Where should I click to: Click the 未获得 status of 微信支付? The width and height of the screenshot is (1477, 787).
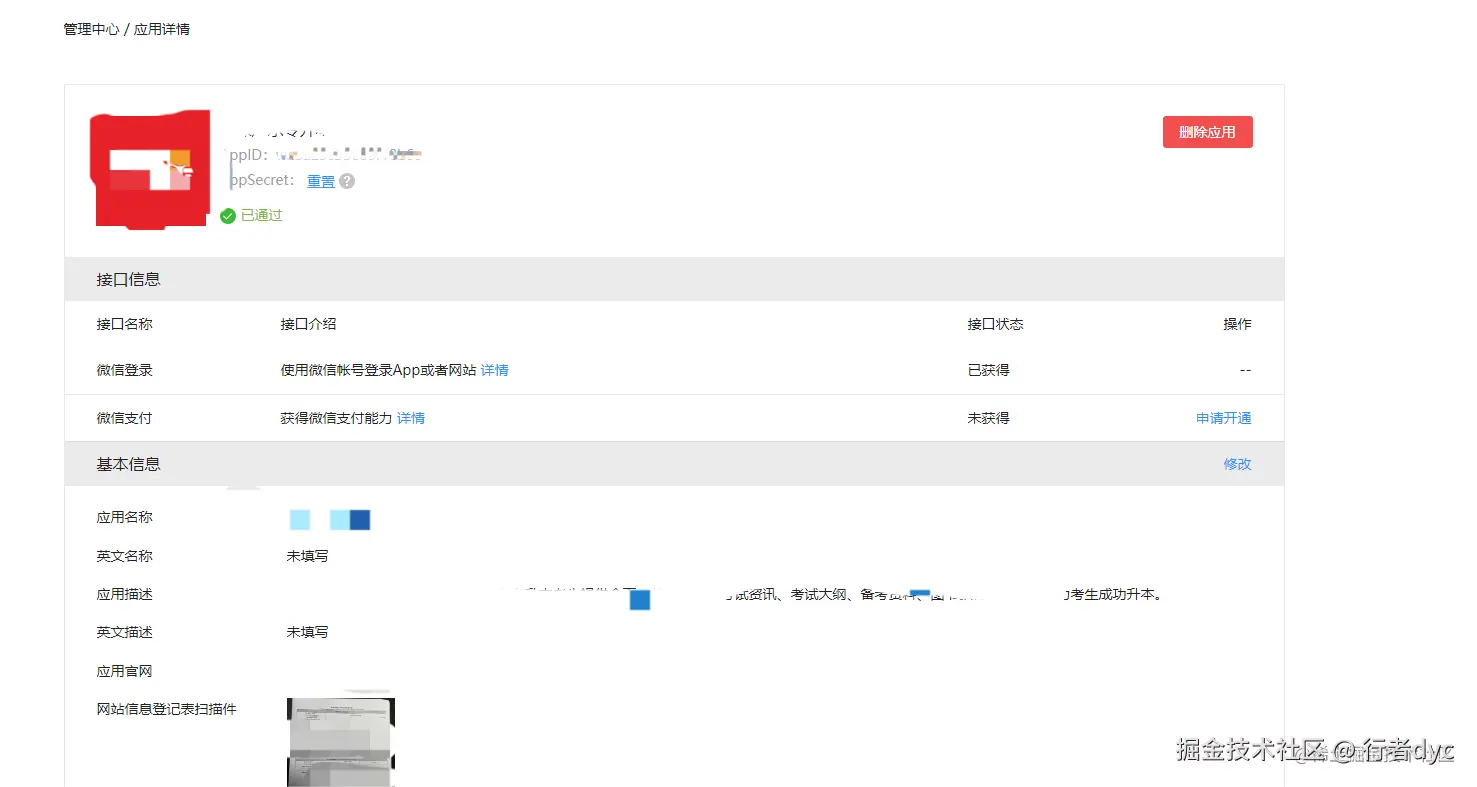(x=988, y=418)
